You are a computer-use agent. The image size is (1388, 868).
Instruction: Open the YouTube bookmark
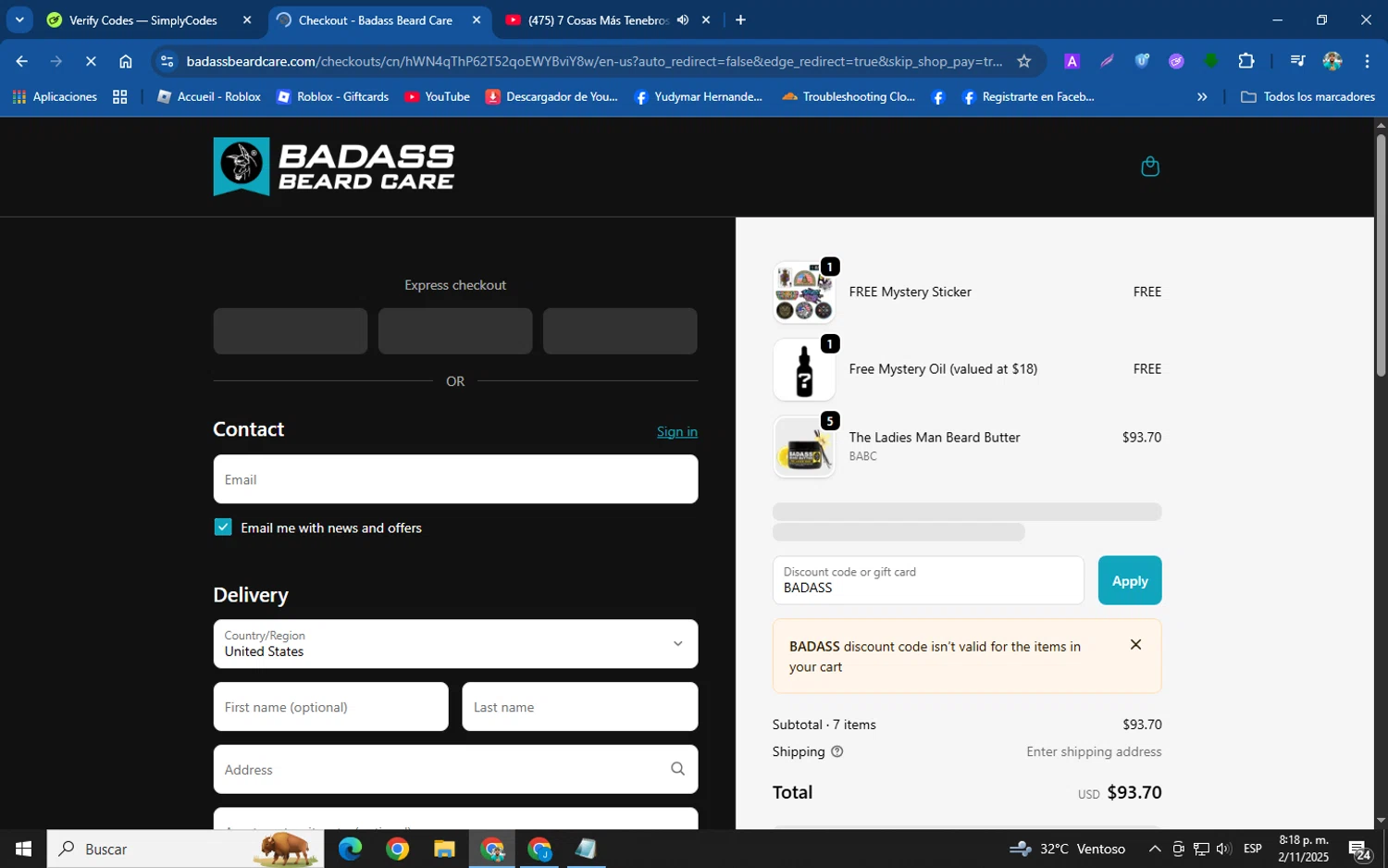click(x=438, y=96)
